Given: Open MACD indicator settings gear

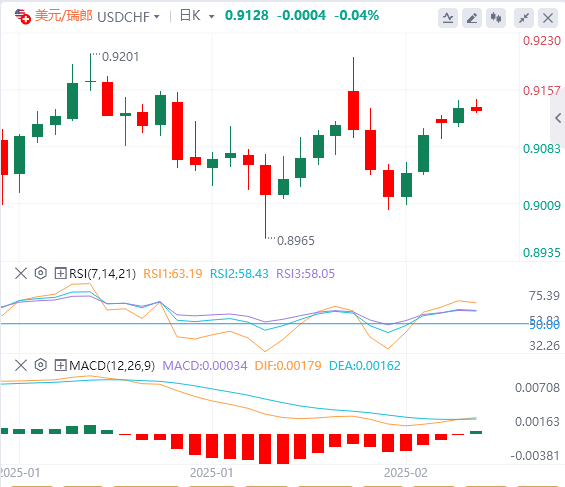Looking at the screenshot, I should point(41,365).
